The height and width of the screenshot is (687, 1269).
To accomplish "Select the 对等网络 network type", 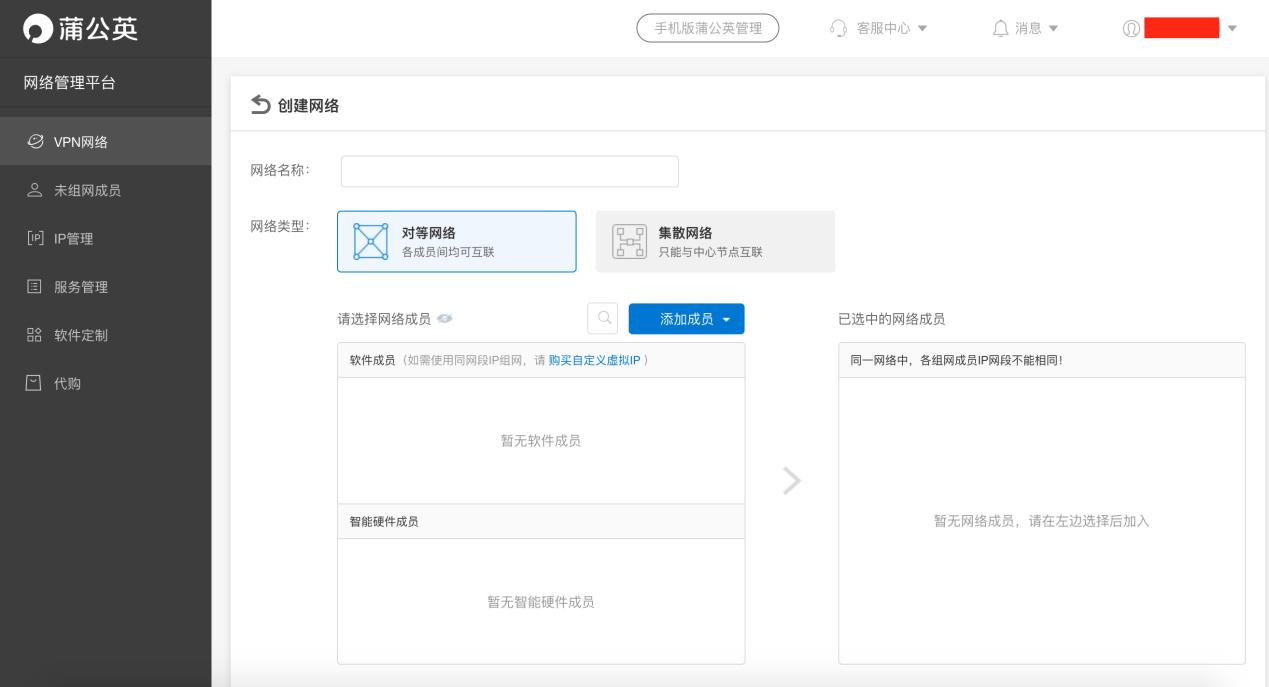I will tap(456, 240).
